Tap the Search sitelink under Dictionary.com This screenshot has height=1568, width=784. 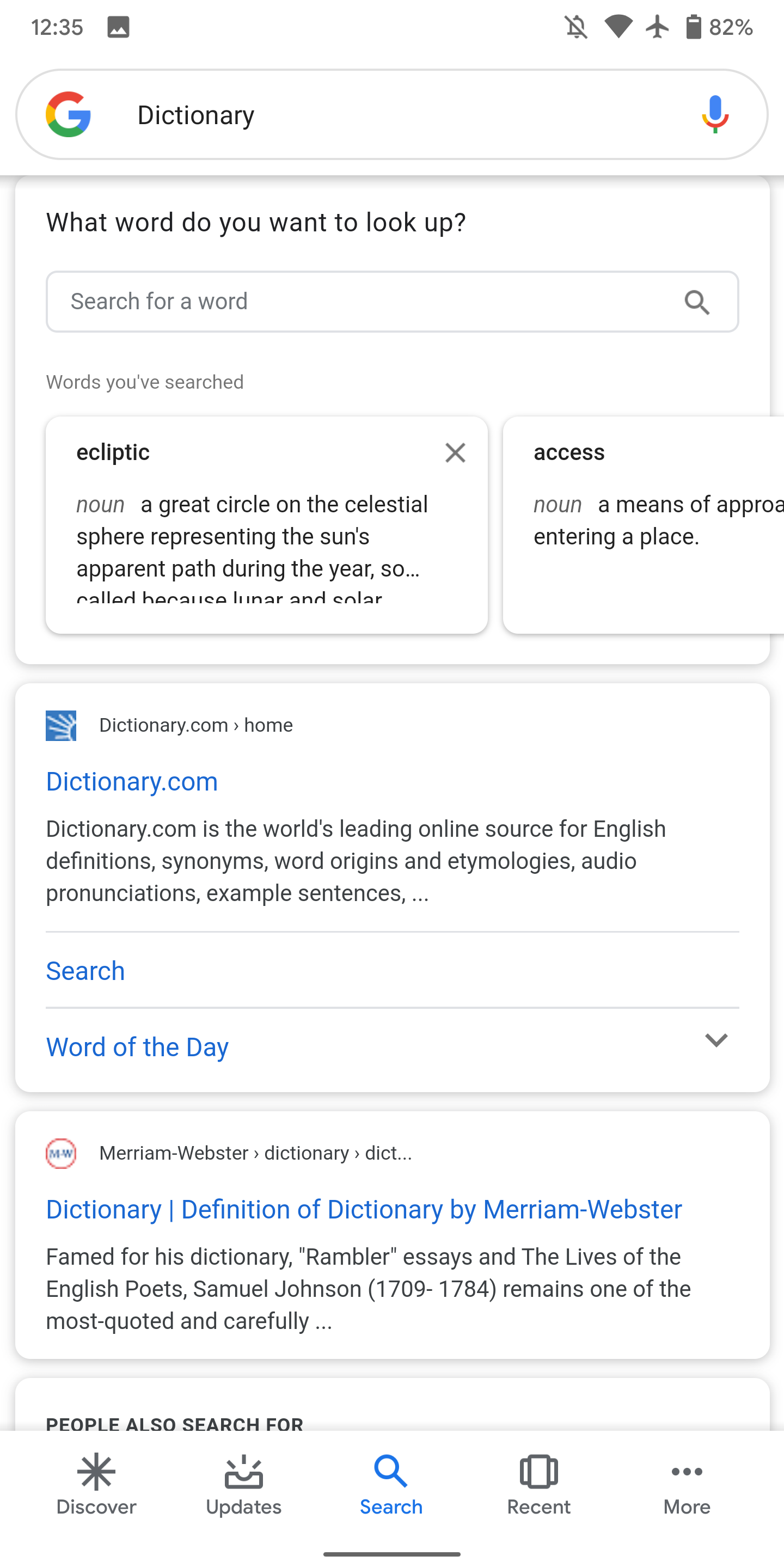(x=85, y=971)
